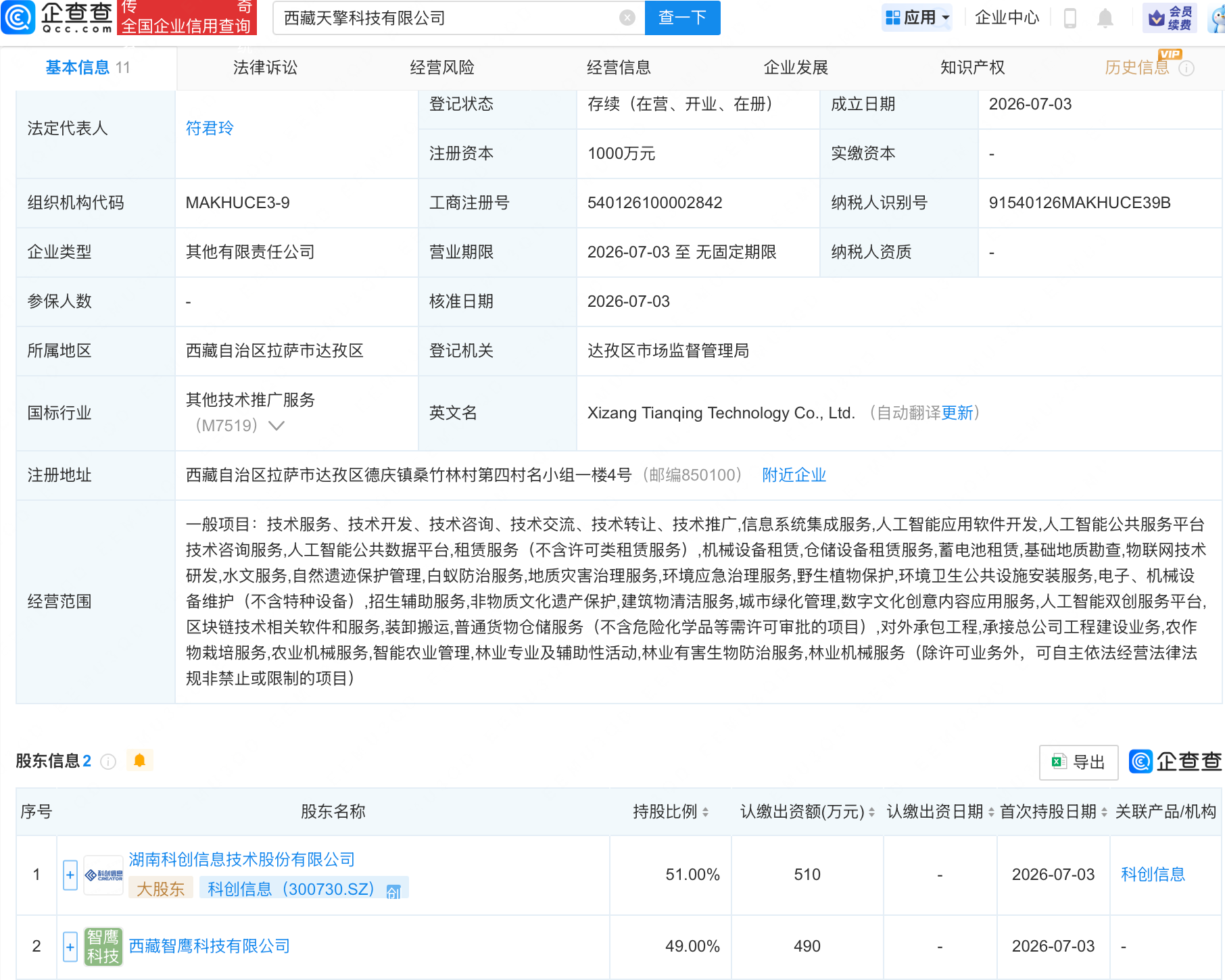Open the 应用 dropdown menu
Screen dimensions: 1225x980
(917, 18)
